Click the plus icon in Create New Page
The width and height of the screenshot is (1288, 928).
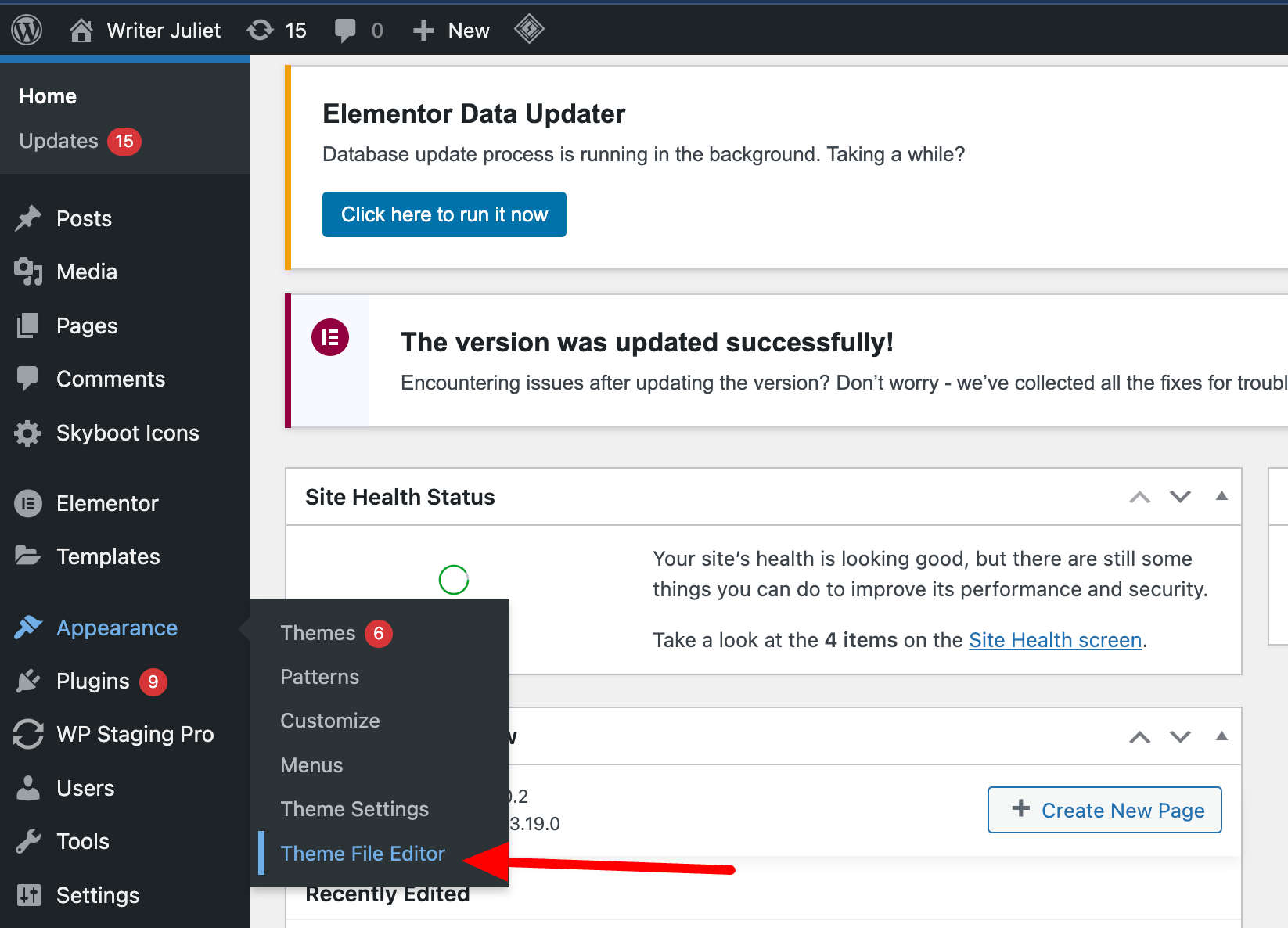point(1020,808)
